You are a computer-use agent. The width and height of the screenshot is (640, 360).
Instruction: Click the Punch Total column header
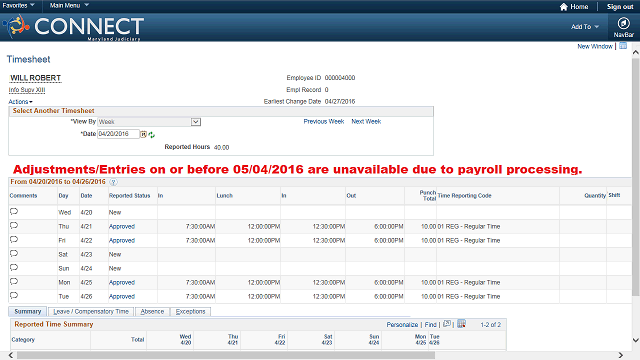tap(428, 196)
